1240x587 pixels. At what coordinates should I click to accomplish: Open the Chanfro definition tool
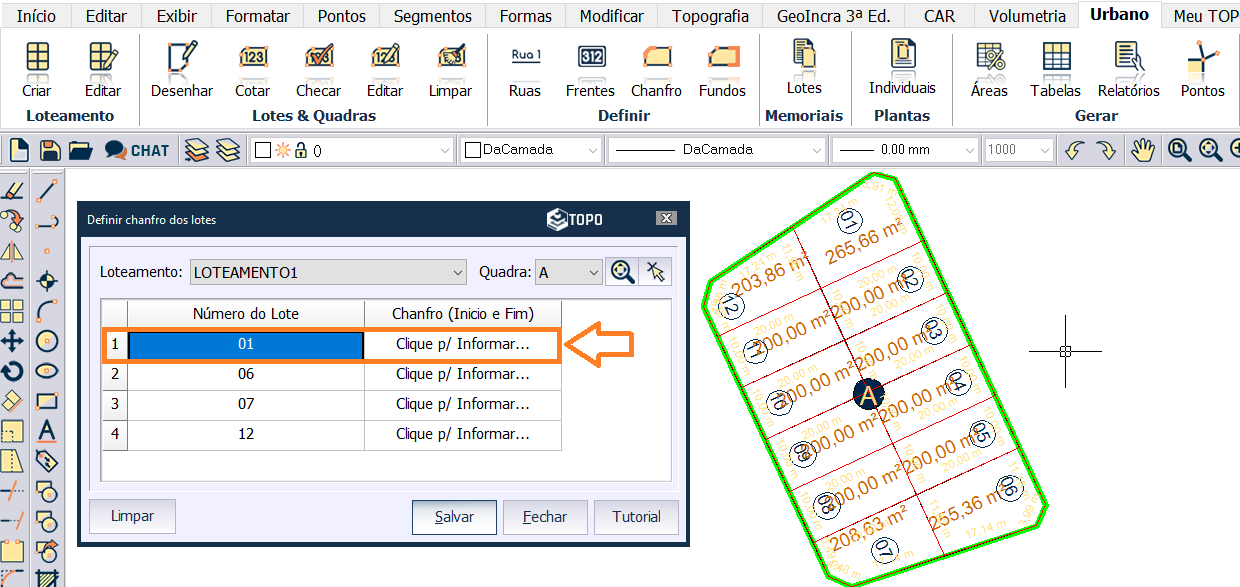(656, 70)
